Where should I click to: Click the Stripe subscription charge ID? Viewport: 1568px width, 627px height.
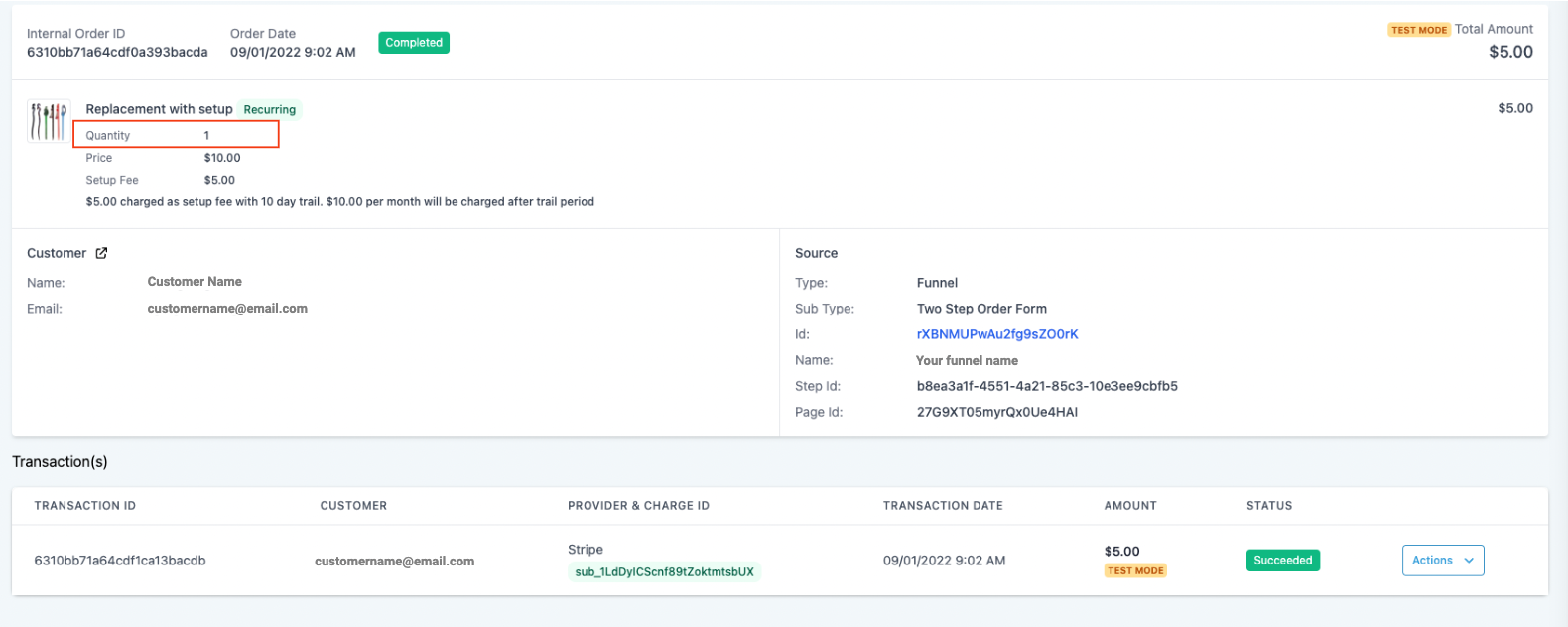point(664,572)
